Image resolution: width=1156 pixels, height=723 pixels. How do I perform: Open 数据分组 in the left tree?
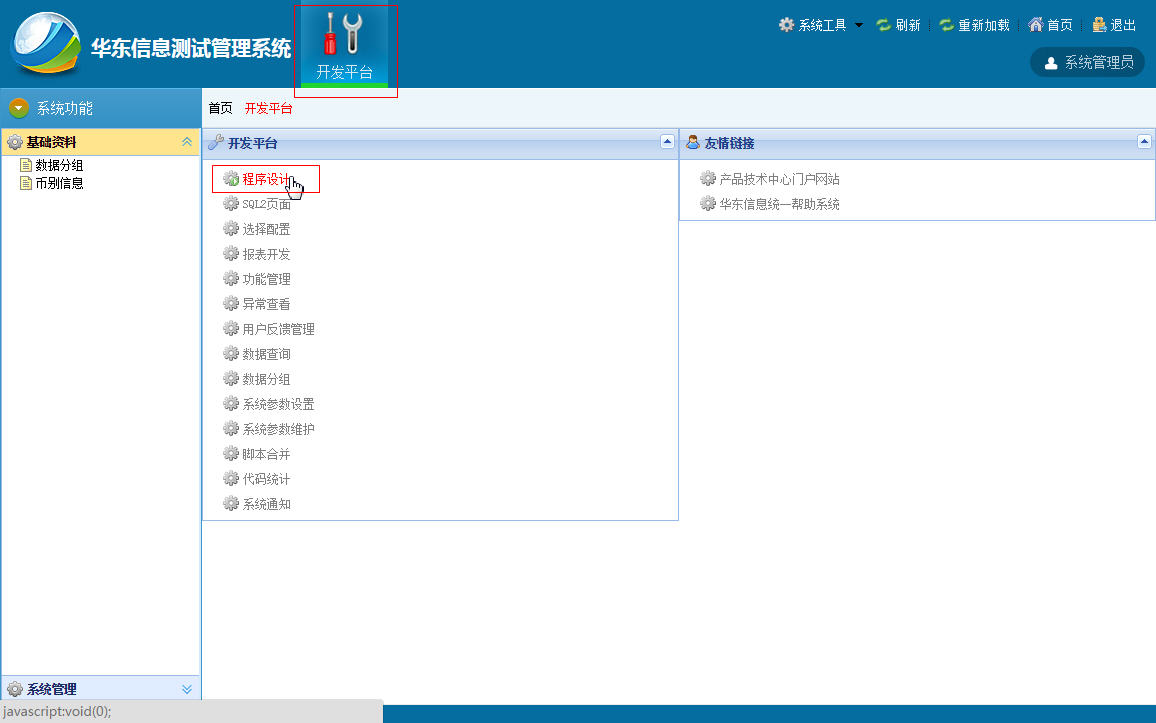[x=59, y=165]
